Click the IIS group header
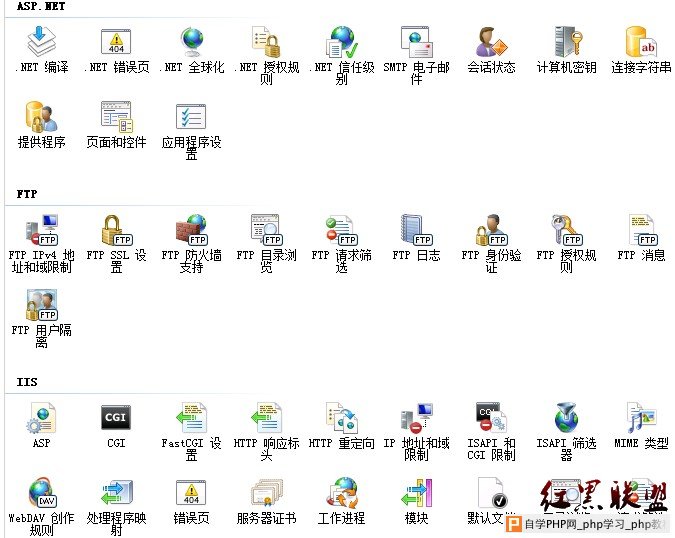This screenshot has height=538, width=675. click(x=27, y=382)
